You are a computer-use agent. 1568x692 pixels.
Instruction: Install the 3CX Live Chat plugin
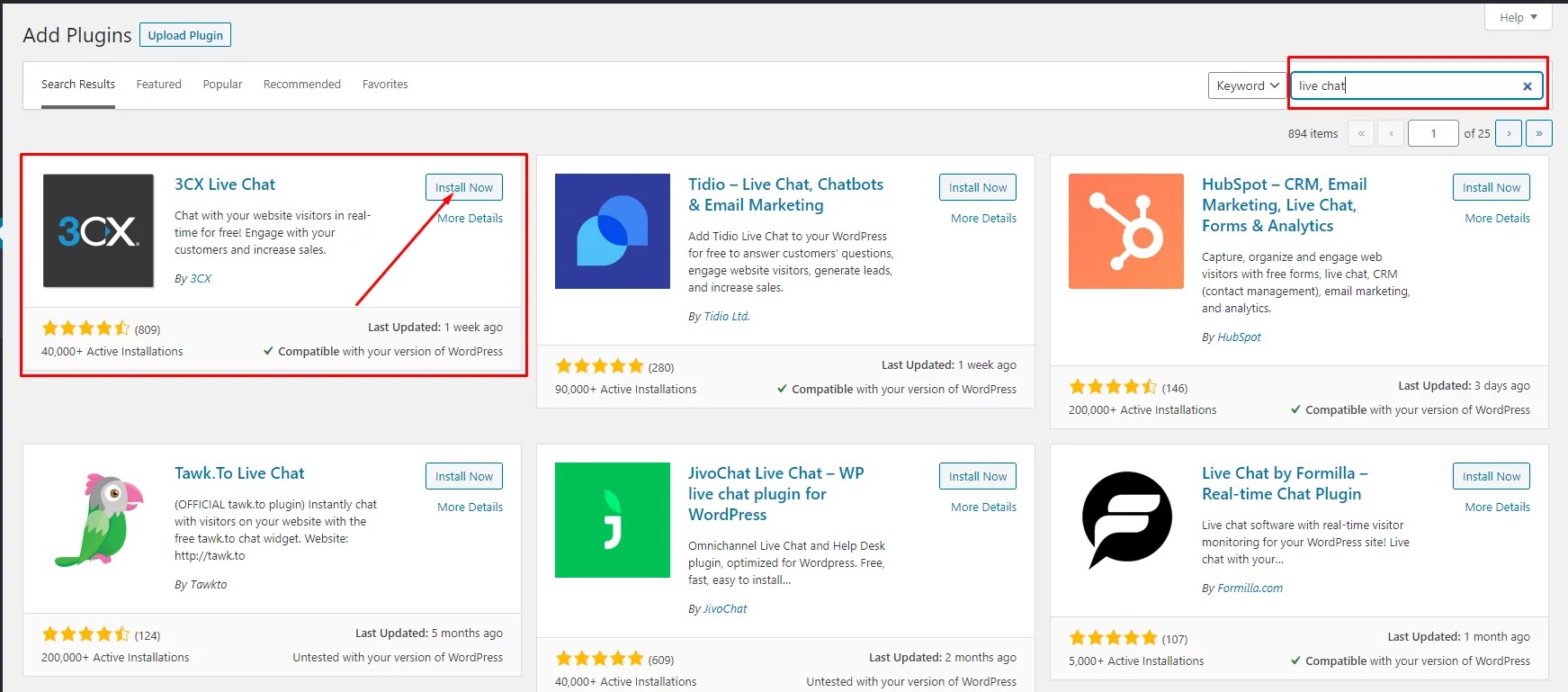click(464, 187)
